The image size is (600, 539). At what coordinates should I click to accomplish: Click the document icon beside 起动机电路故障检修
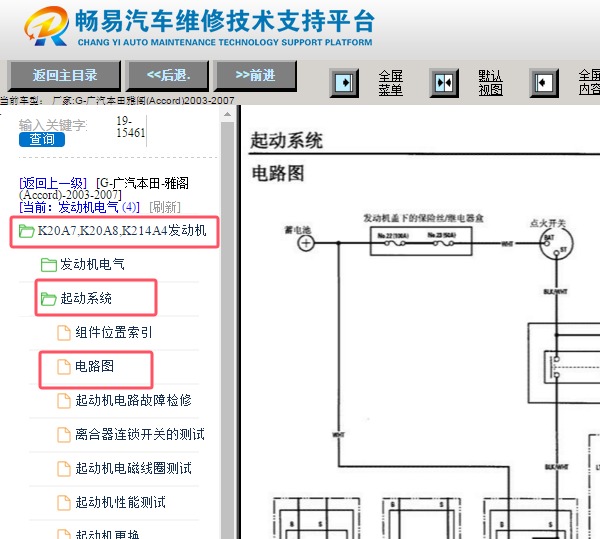[64, 401]
